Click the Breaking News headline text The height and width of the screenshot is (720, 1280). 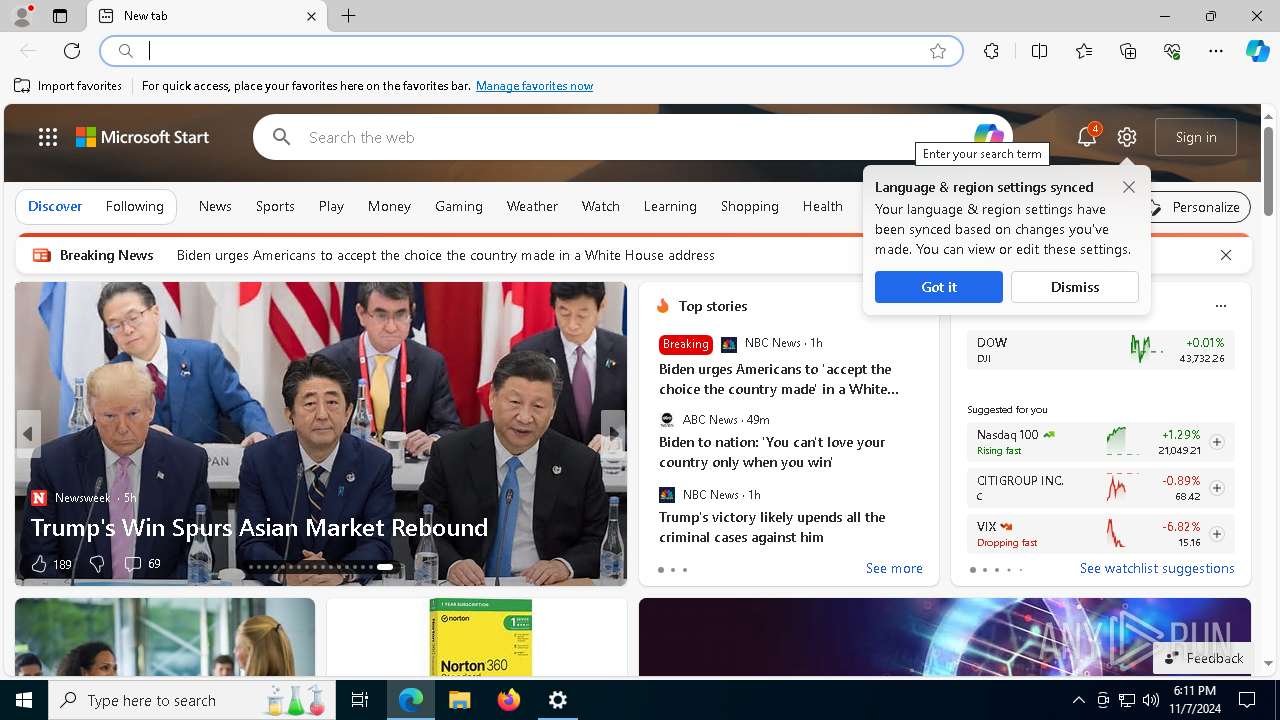point(446,255)
